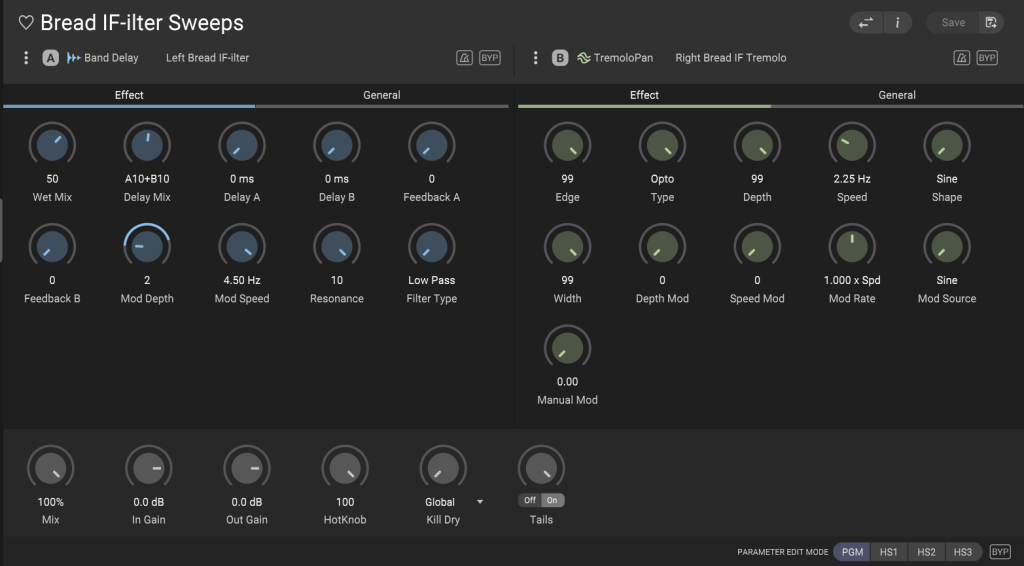
Task: Click the Wet Mix knob
Action: tap(52, 145)
